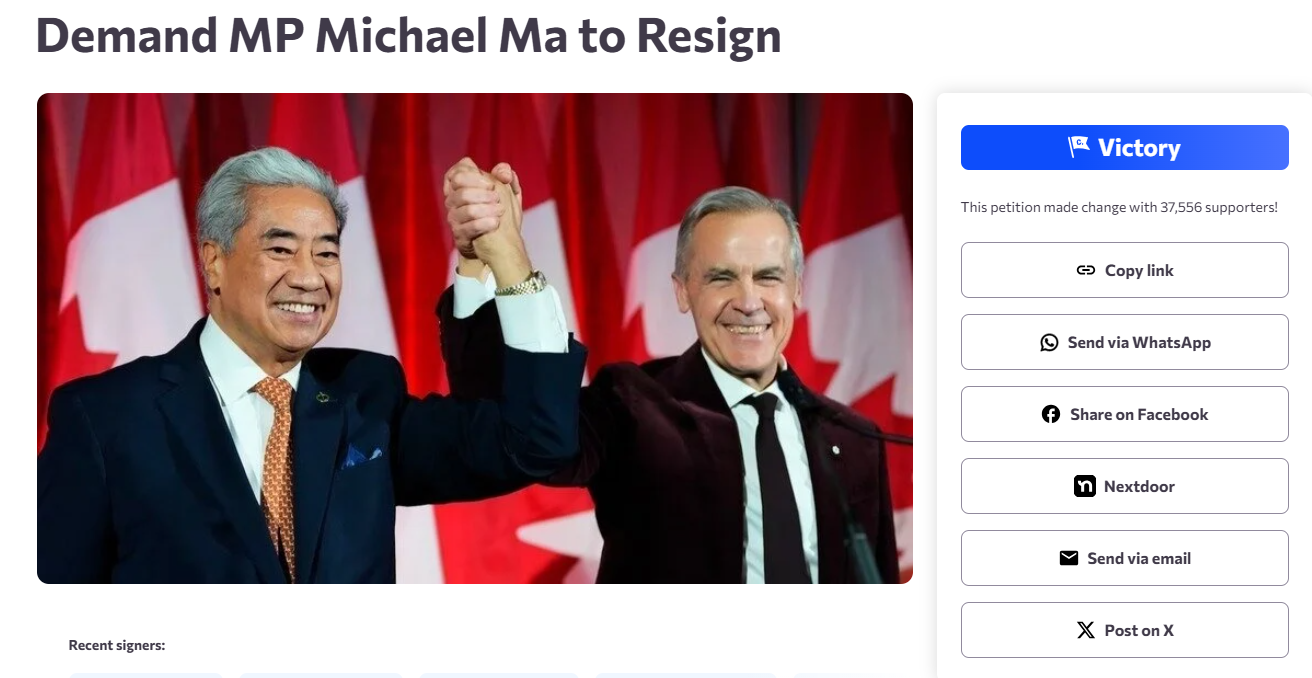Screen dimensions: 1312x678
Task: Click the Facebook logo icon
Action: tap(1051, 414)
